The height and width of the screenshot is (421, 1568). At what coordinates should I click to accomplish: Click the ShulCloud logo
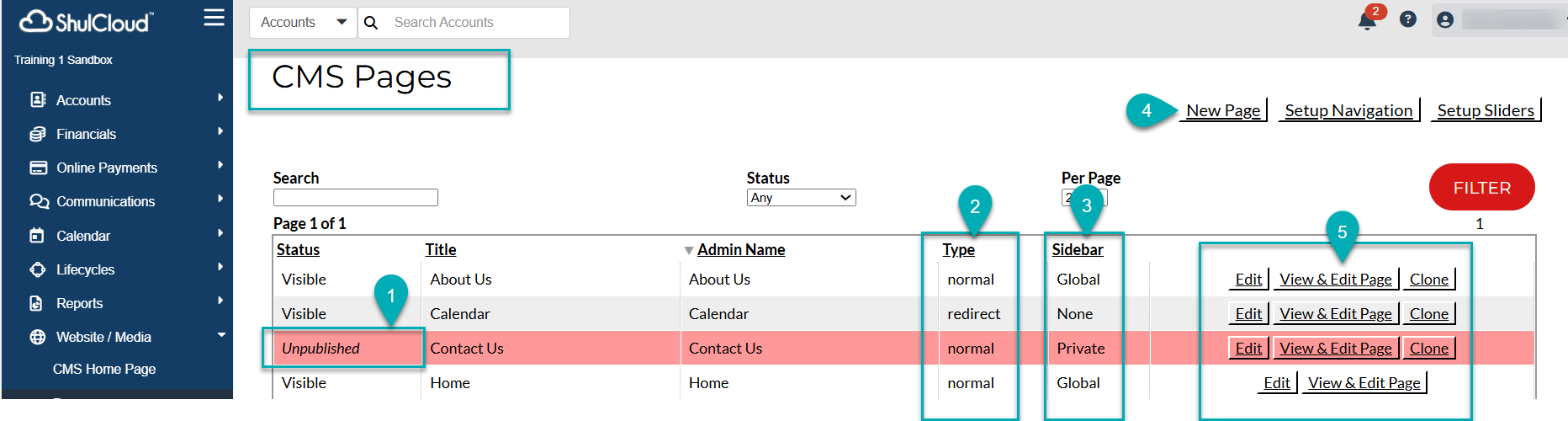(x=87, y=21)
